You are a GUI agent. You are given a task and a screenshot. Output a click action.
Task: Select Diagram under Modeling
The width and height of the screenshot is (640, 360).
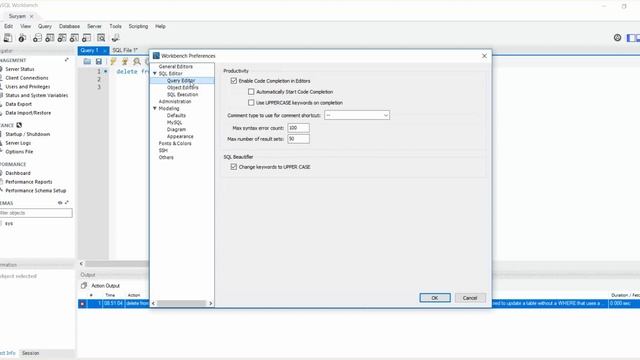(x=176, y=129)
